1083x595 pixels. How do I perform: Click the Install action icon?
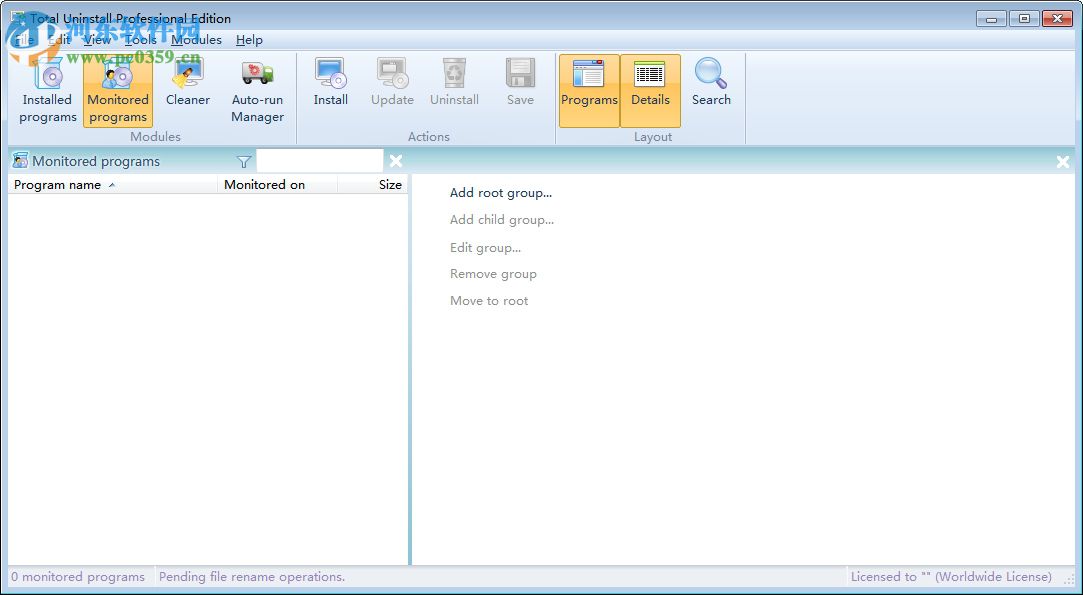[x=330, y=83]
